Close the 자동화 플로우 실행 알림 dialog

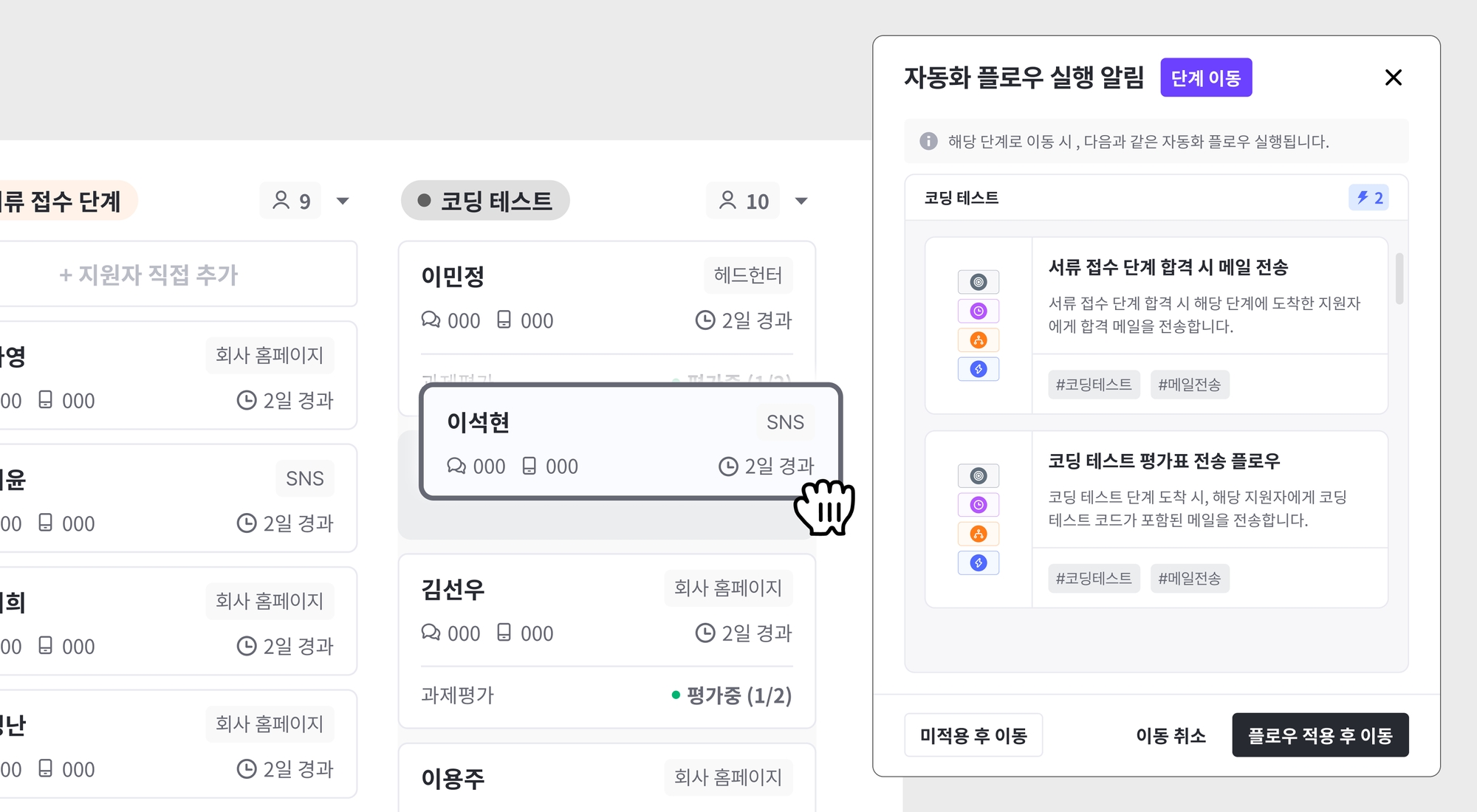1393,78
